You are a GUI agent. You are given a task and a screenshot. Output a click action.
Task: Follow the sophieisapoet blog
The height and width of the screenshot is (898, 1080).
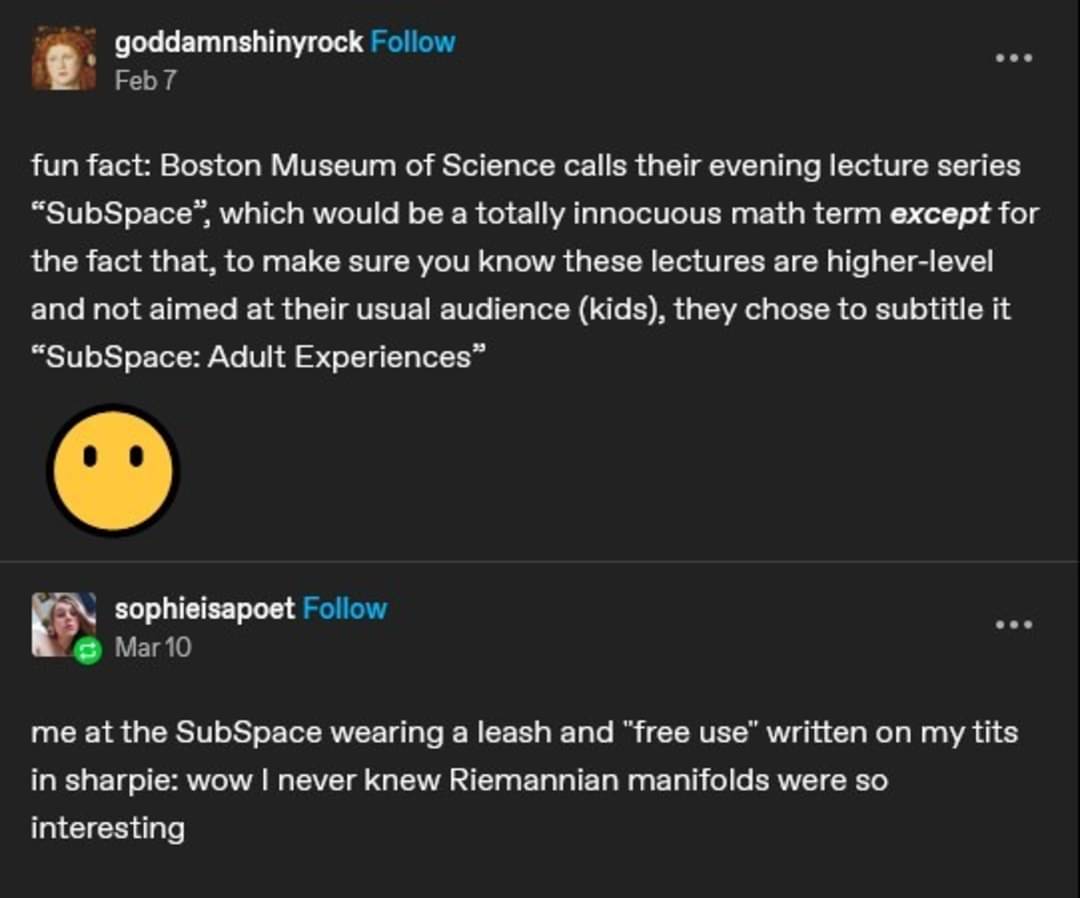click(344, 608)
